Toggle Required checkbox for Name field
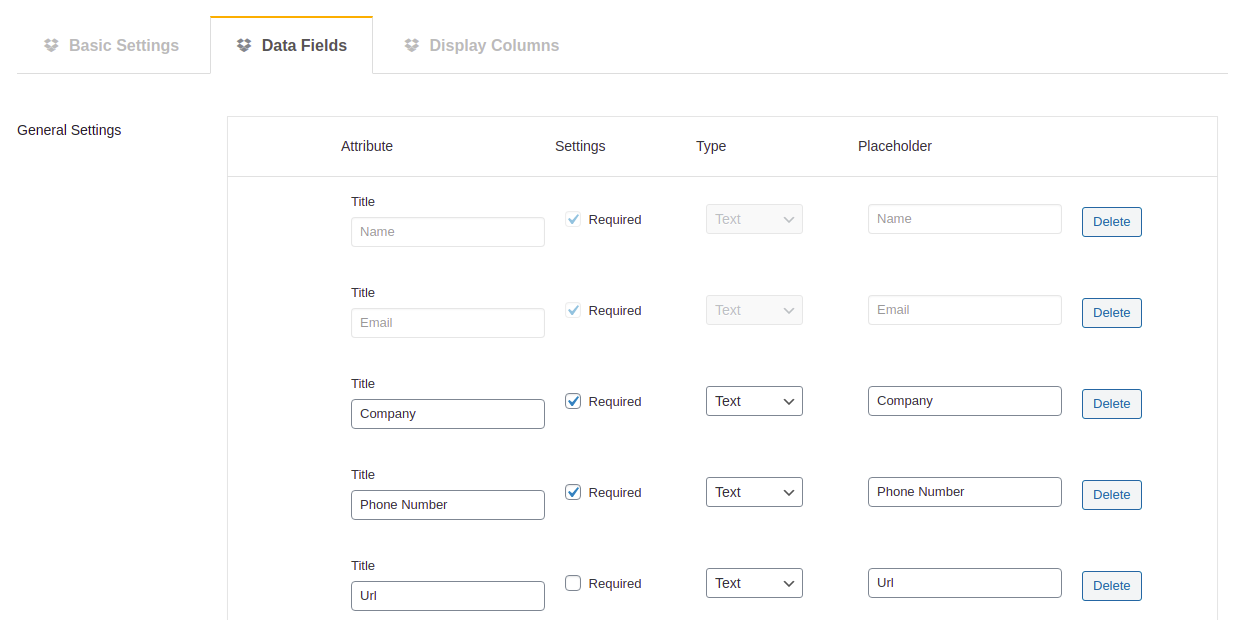Viewport: 1259px width, 620px height. (x=573, y=219)
